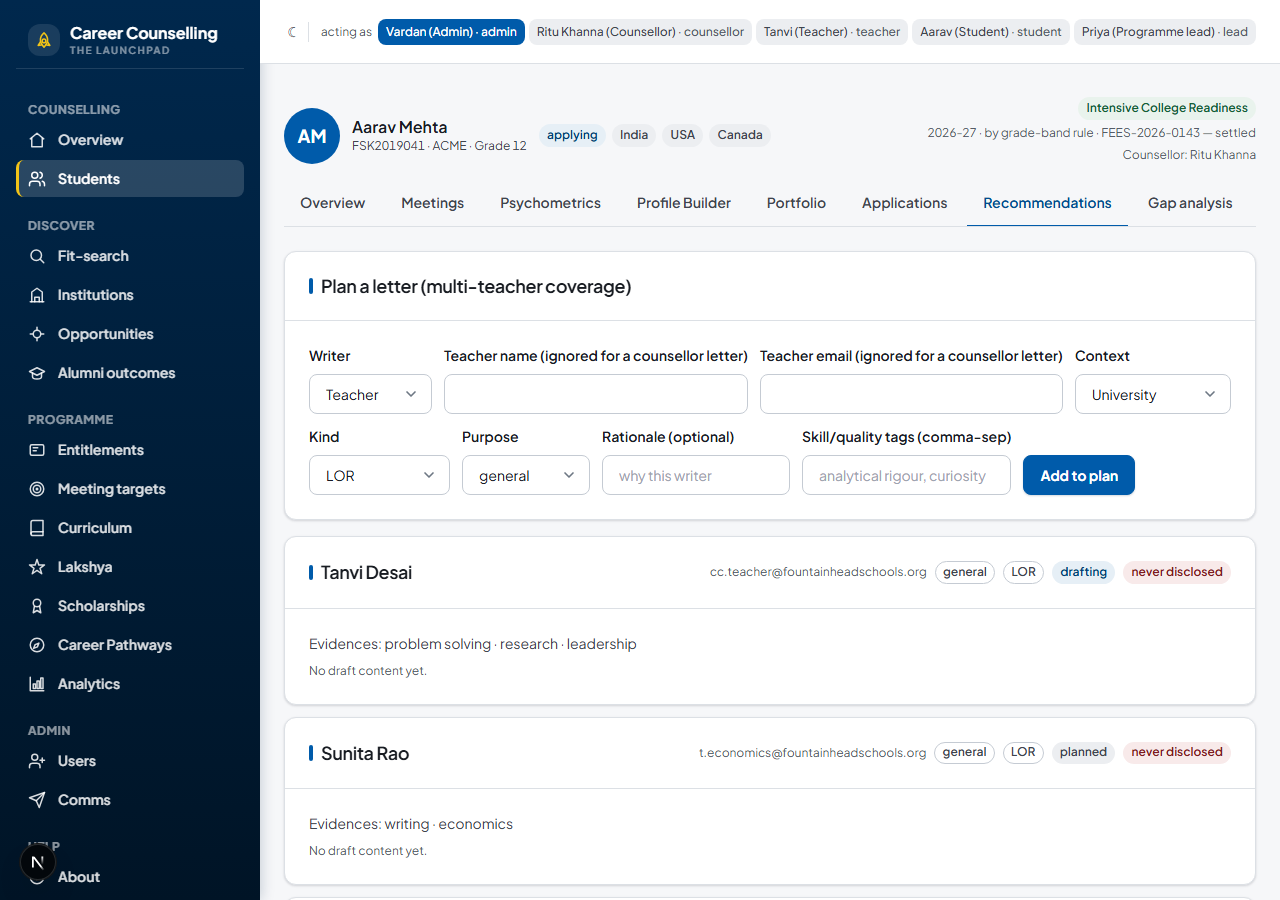Open the Fit-search sidebar link
The image size is (1280, 900).
[130, 256]
